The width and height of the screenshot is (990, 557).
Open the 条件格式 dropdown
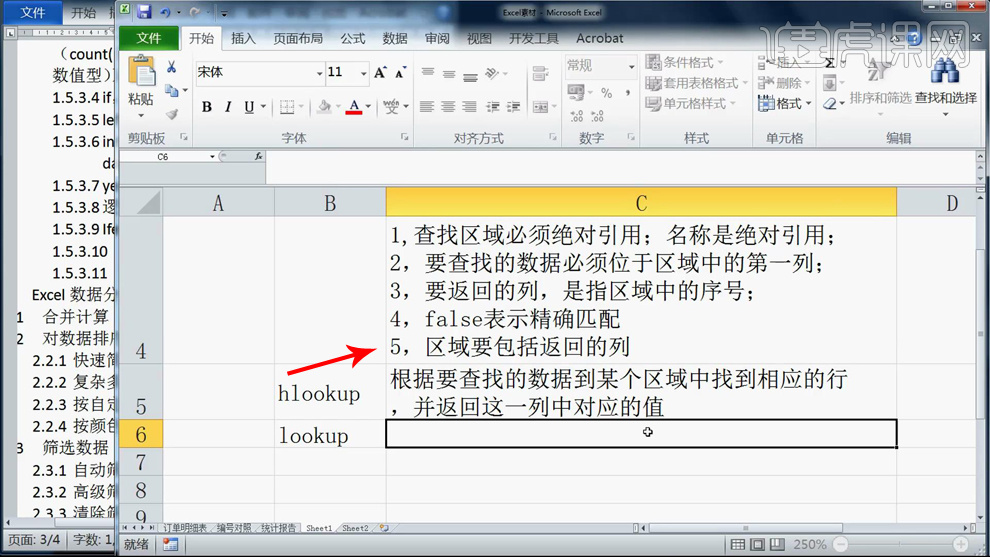[684, 63]
